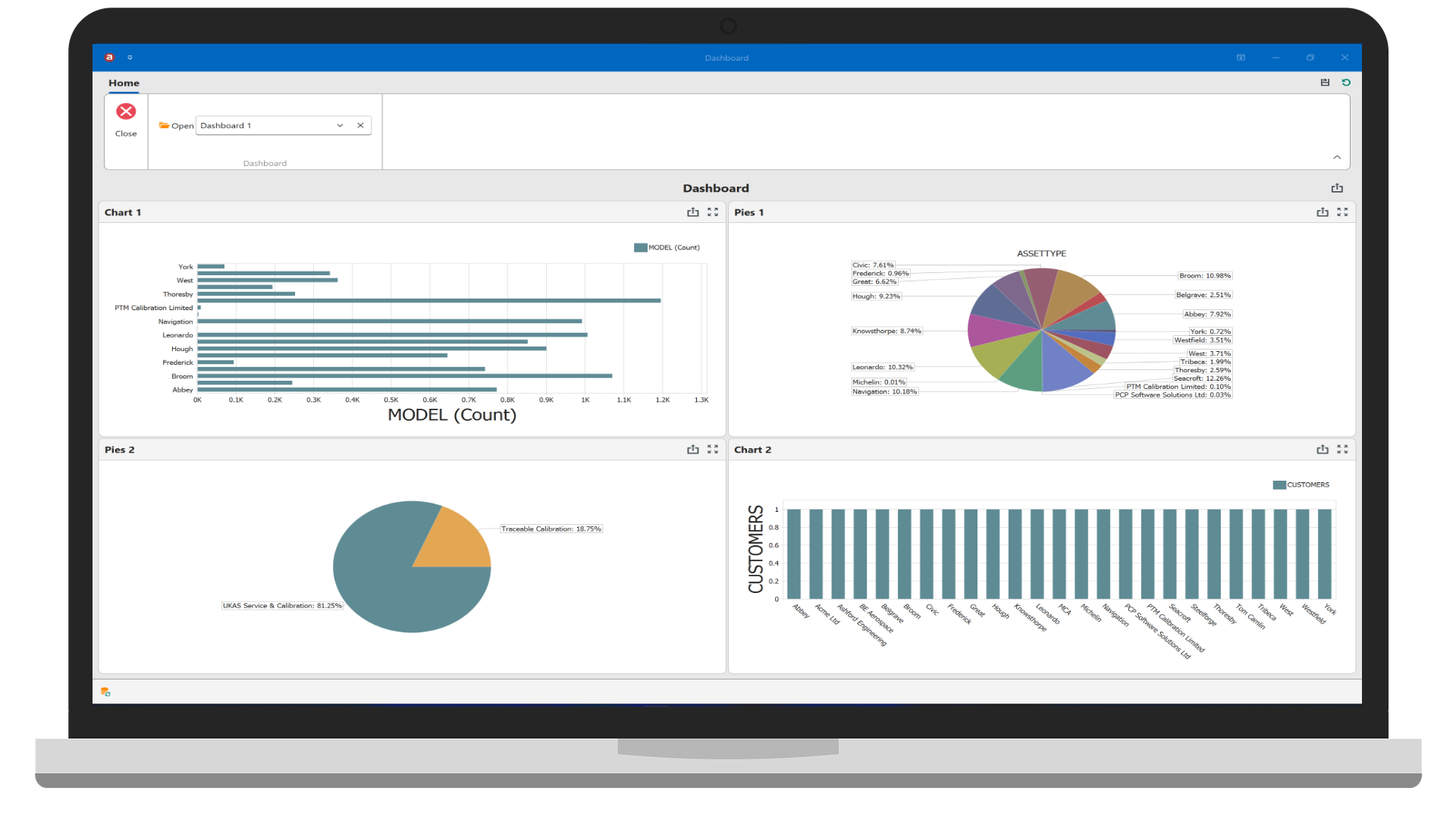Save the dashboard using the save icon
Viewport: 1456px width, 819px height.
point(1325,83)
